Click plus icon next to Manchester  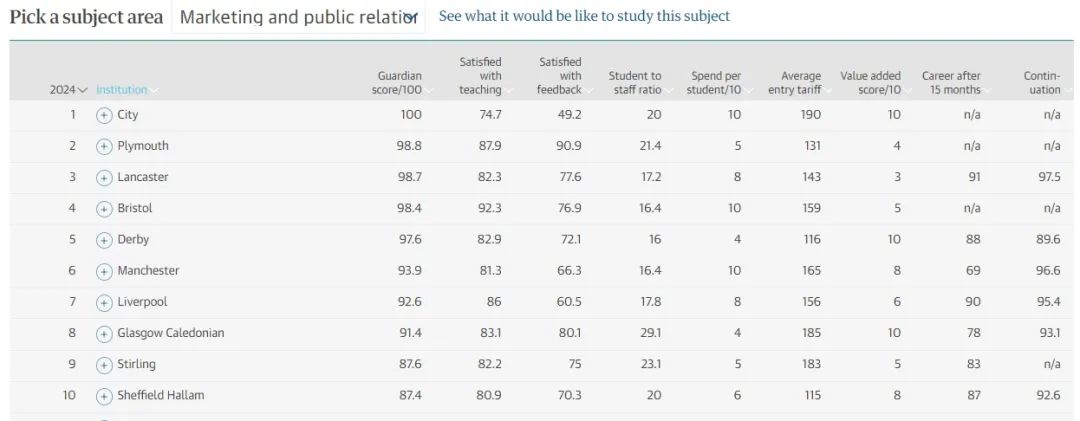104,271
